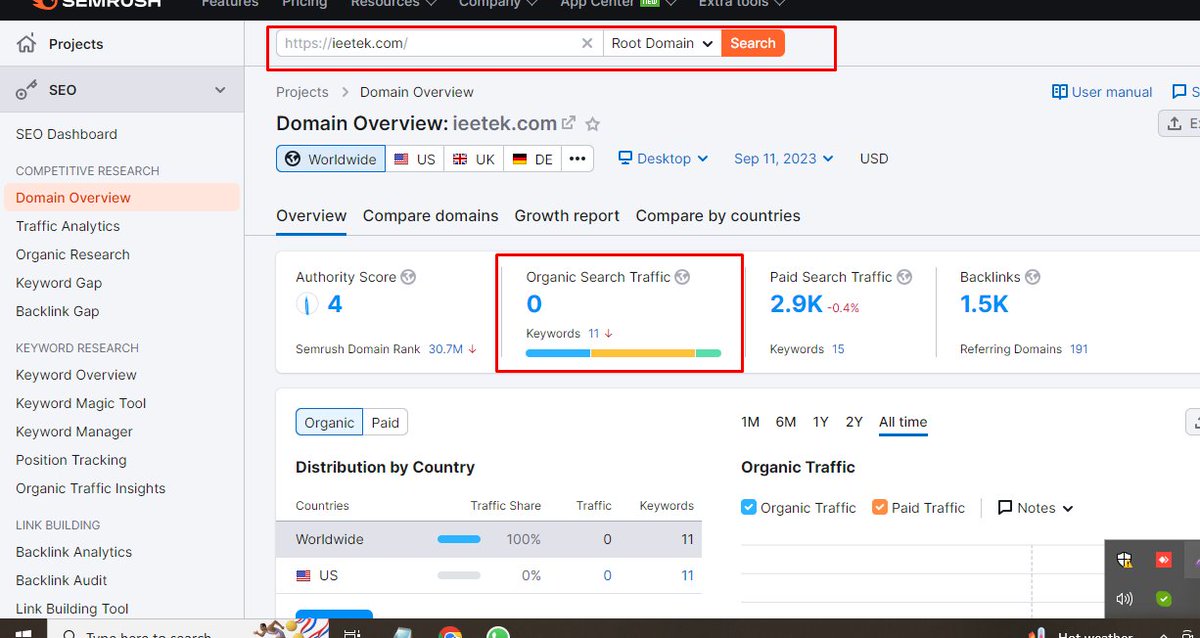This screenshot has width=1200, height=638.
Task: Switch to the Overview tab
Action: pyautogui.click(x=311, y=216)
